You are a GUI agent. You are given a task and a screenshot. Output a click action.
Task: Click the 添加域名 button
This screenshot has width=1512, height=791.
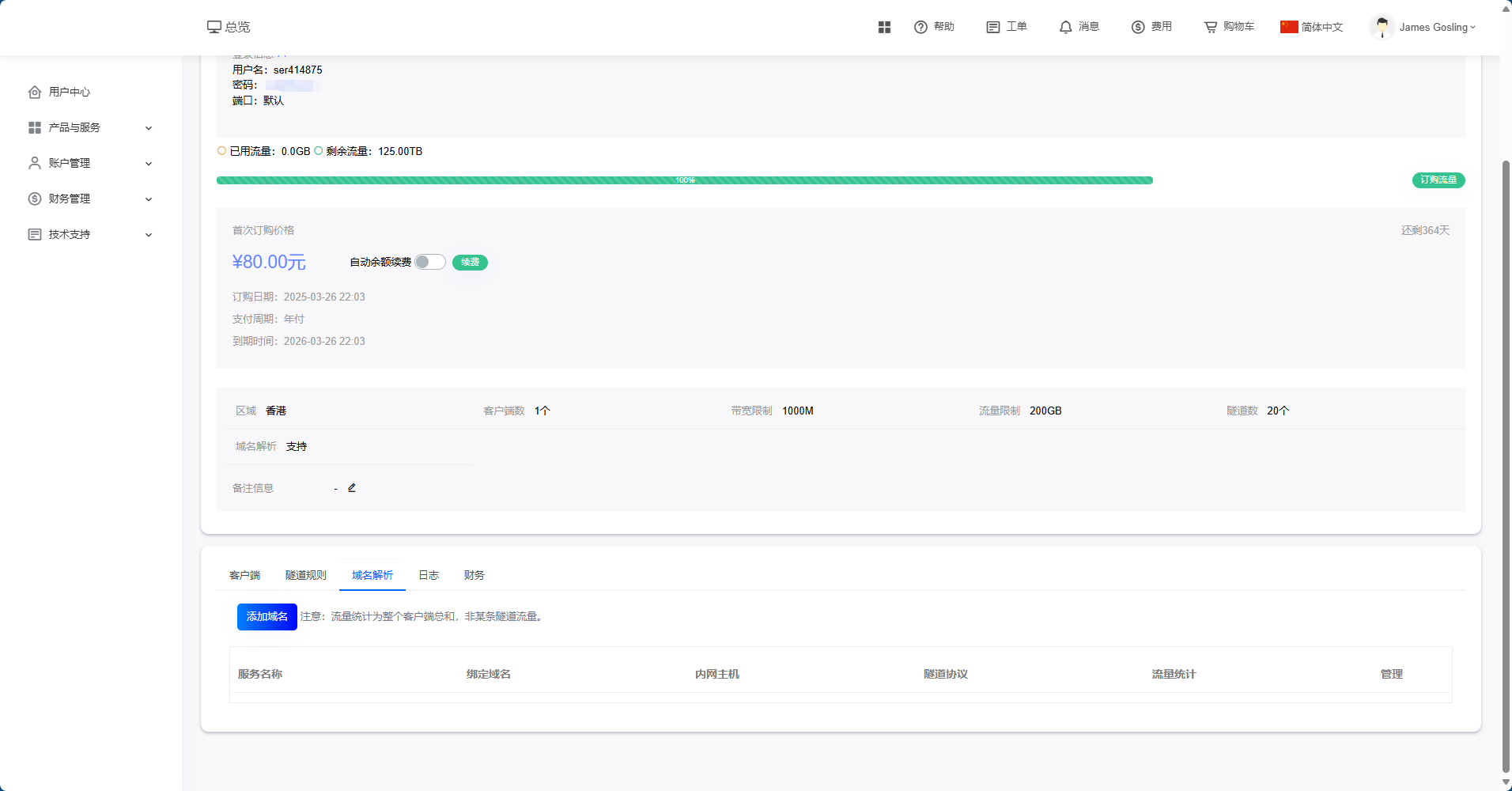267,617
